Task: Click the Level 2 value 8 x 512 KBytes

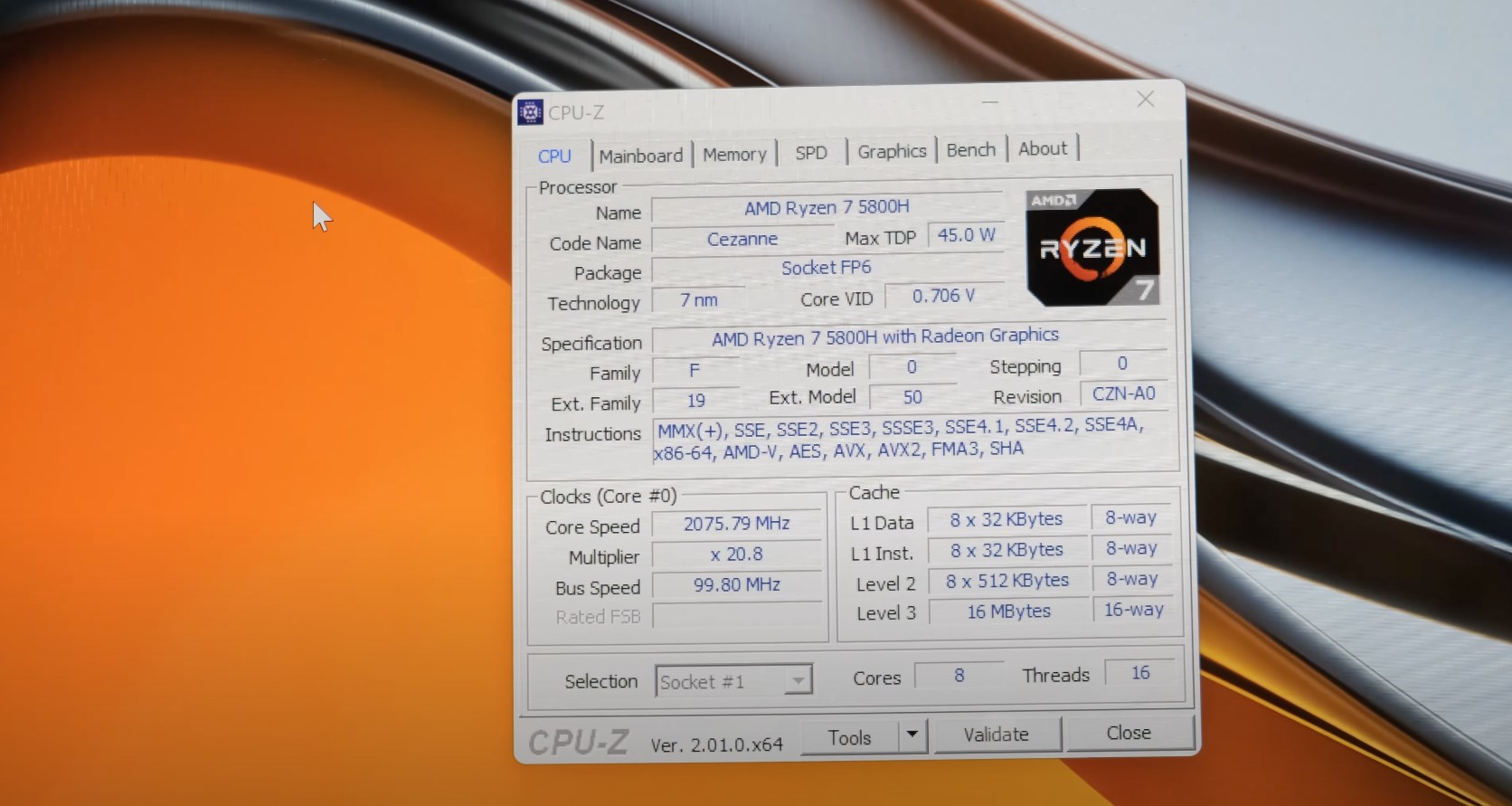Action: (1007, 581)
